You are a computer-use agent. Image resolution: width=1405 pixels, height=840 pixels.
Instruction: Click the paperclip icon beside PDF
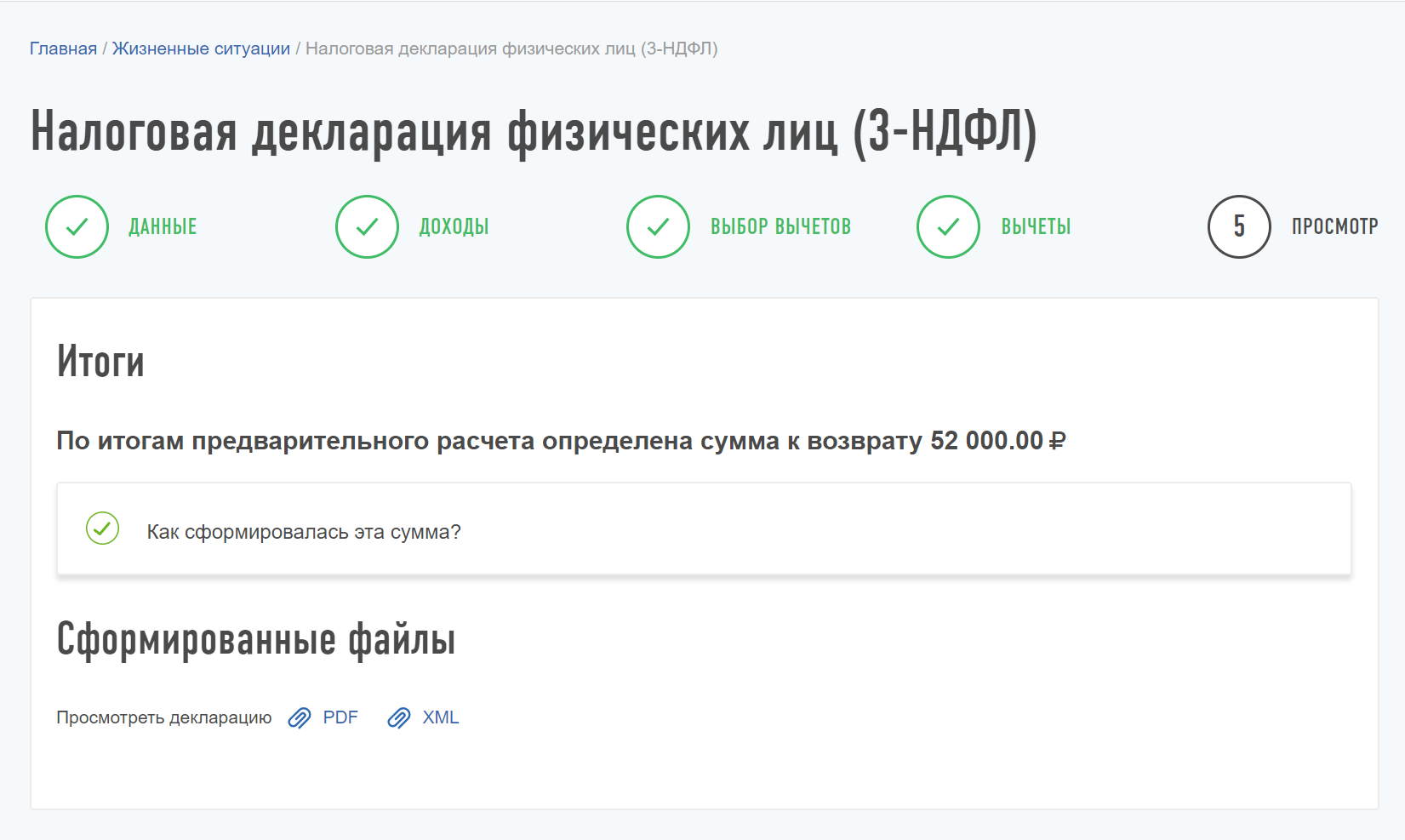coord(300,718)
